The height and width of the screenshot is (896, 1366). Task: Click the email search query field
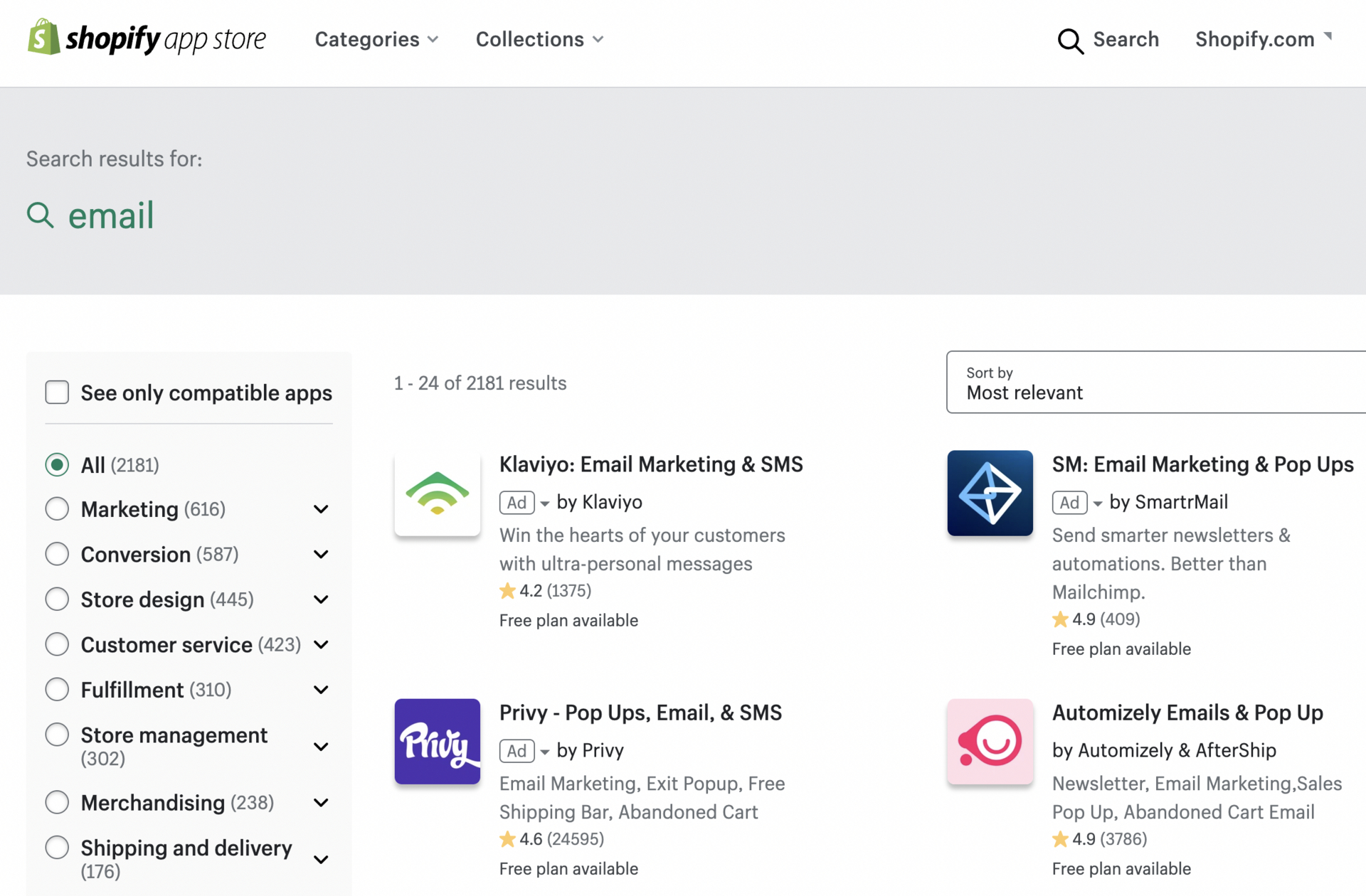pos(111,215)
